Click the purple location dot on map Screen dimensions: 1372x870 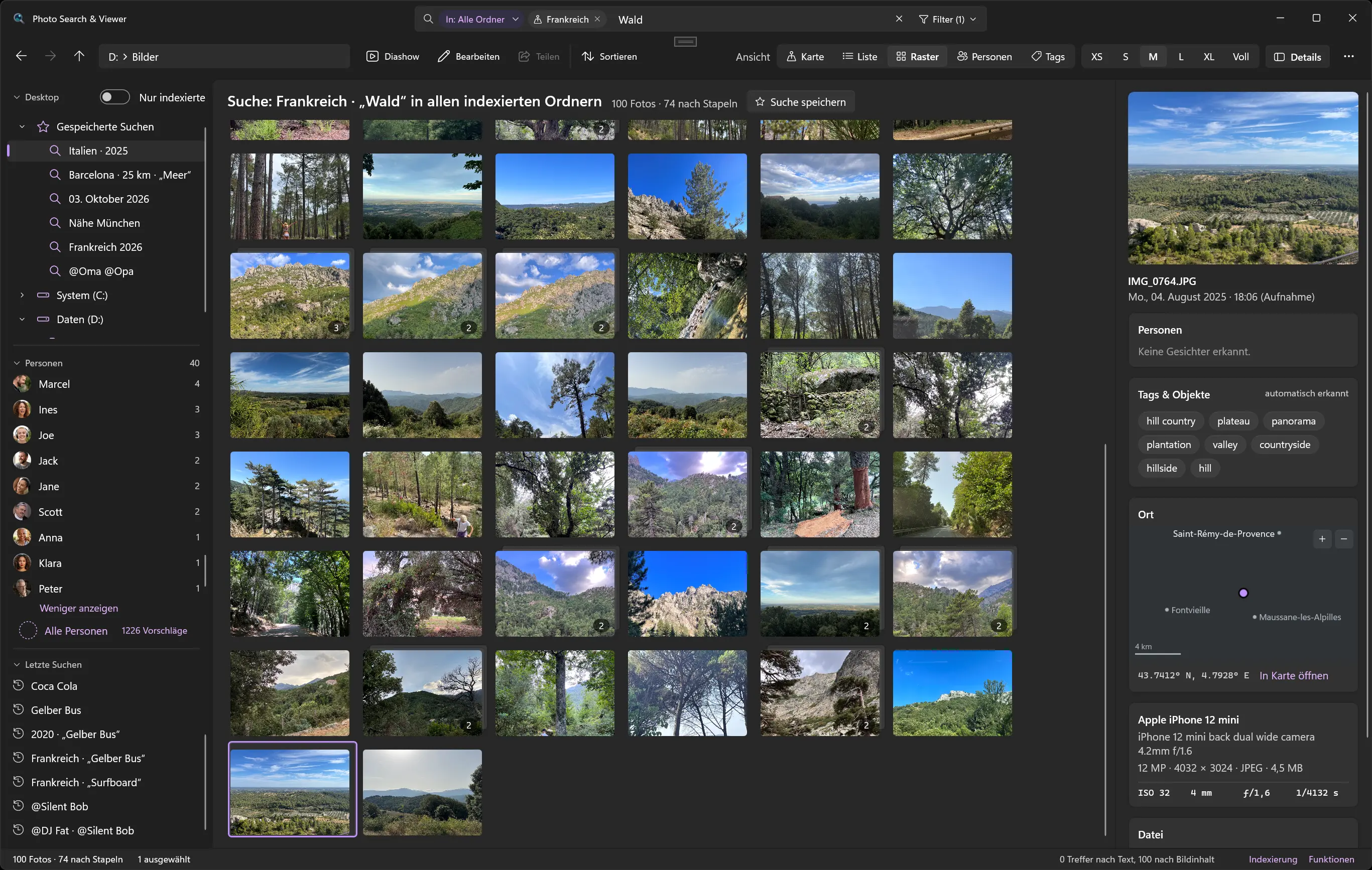point(1243,593)
